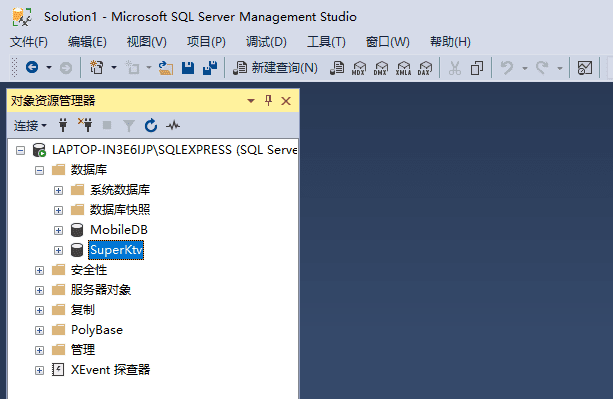Viewport: 613px width, 399px height.
Task: Expand the SuperKtv database node
Action: [58, 250]
